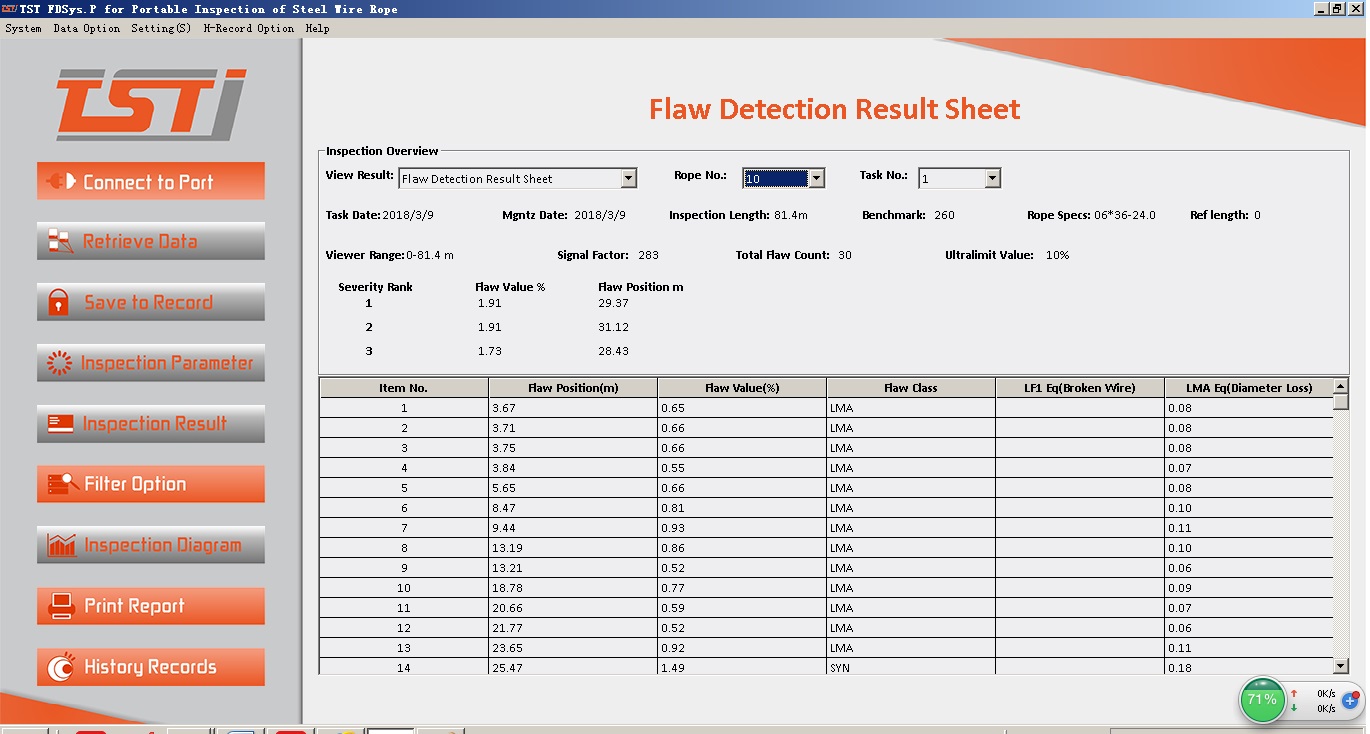Click the green 71% circle widget

(x=1262, y=699)
